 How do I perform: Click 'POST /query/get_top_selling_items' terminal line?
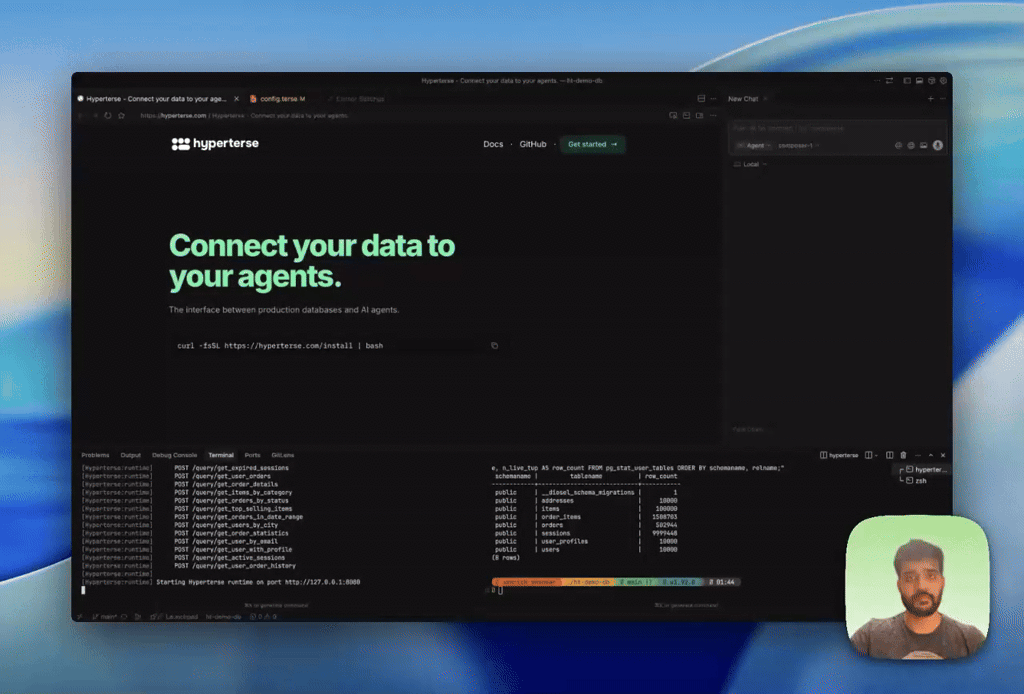coord(233,509)
